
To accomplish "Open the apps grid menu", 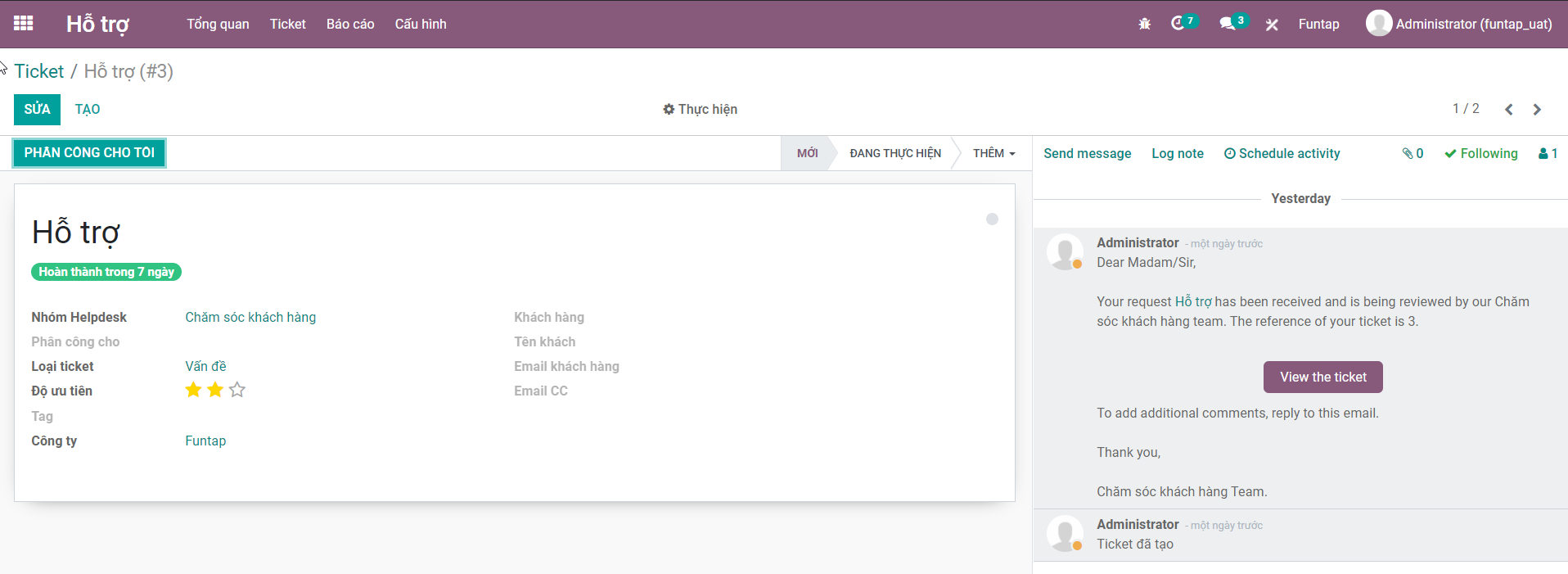I will [24, 24].
